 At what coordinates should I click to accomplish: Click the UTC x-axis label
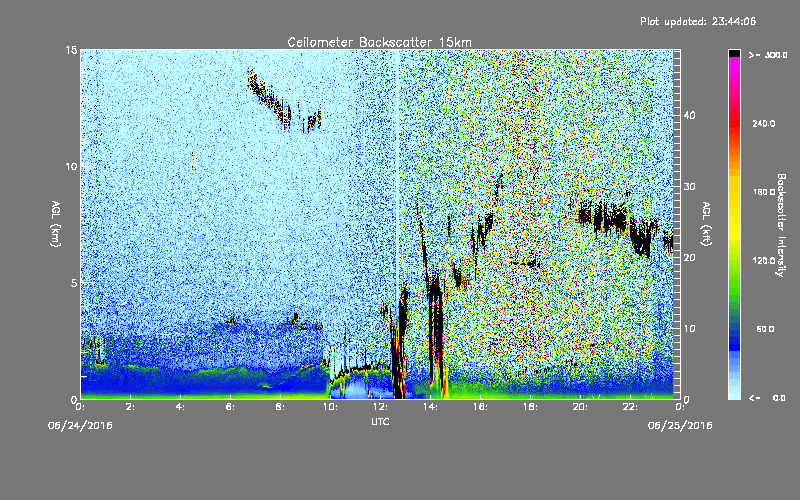pyautogui.click(x=380, y=421)
